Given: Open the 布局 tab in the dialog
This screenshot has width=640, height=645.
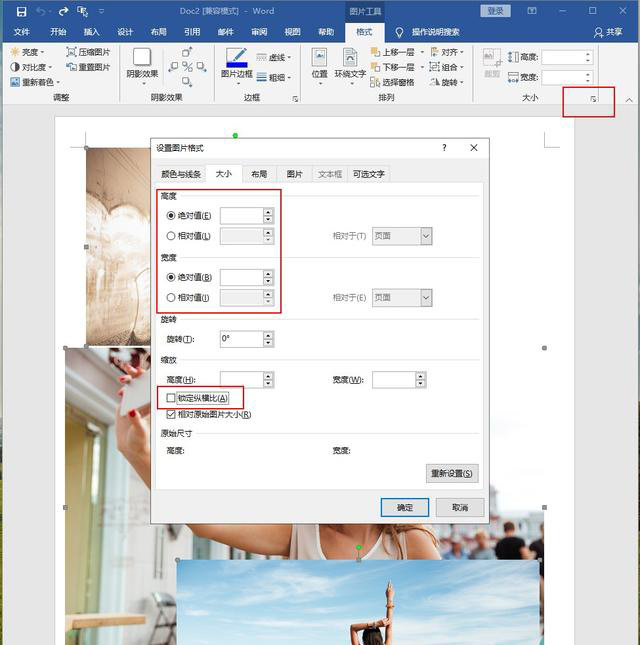Looking at the screenshot, I should [x=259, y=174].
